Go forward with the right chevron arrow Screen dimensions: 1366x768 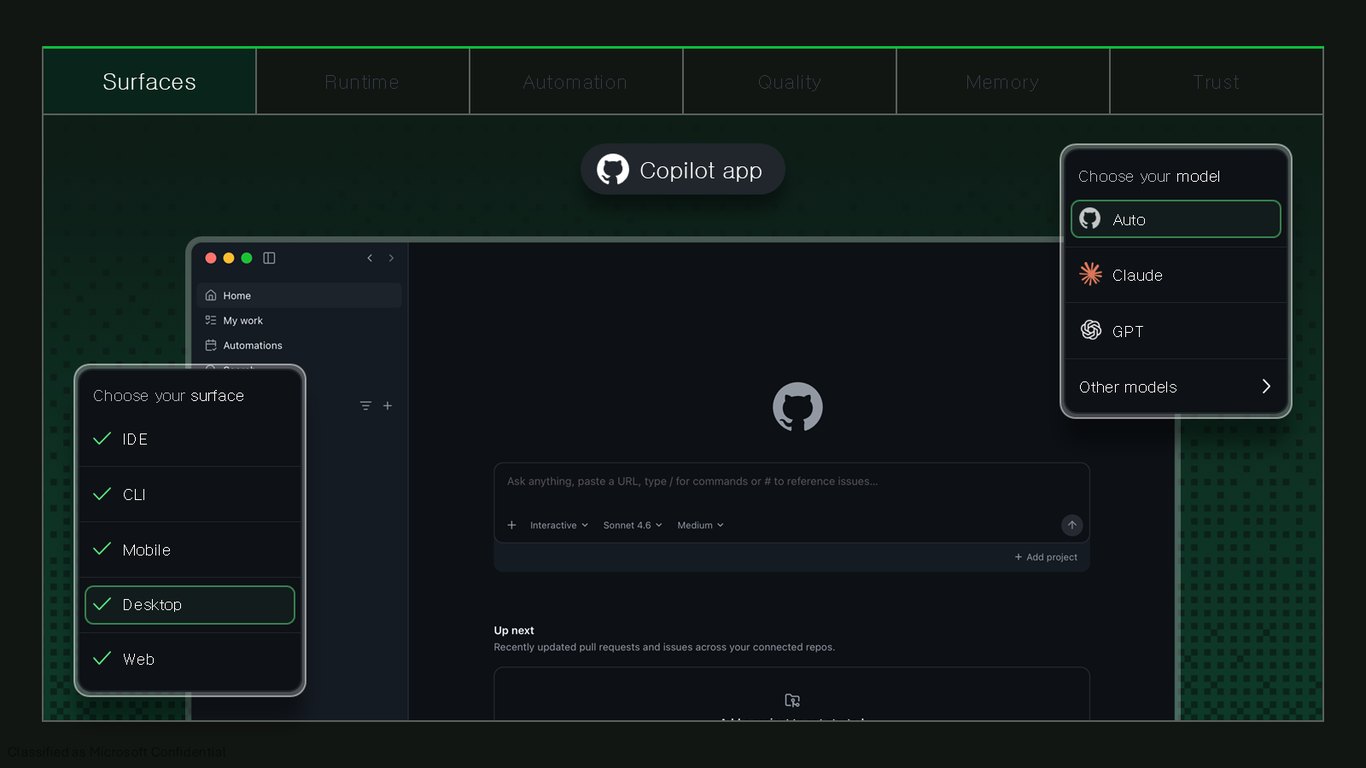(391, 258)
